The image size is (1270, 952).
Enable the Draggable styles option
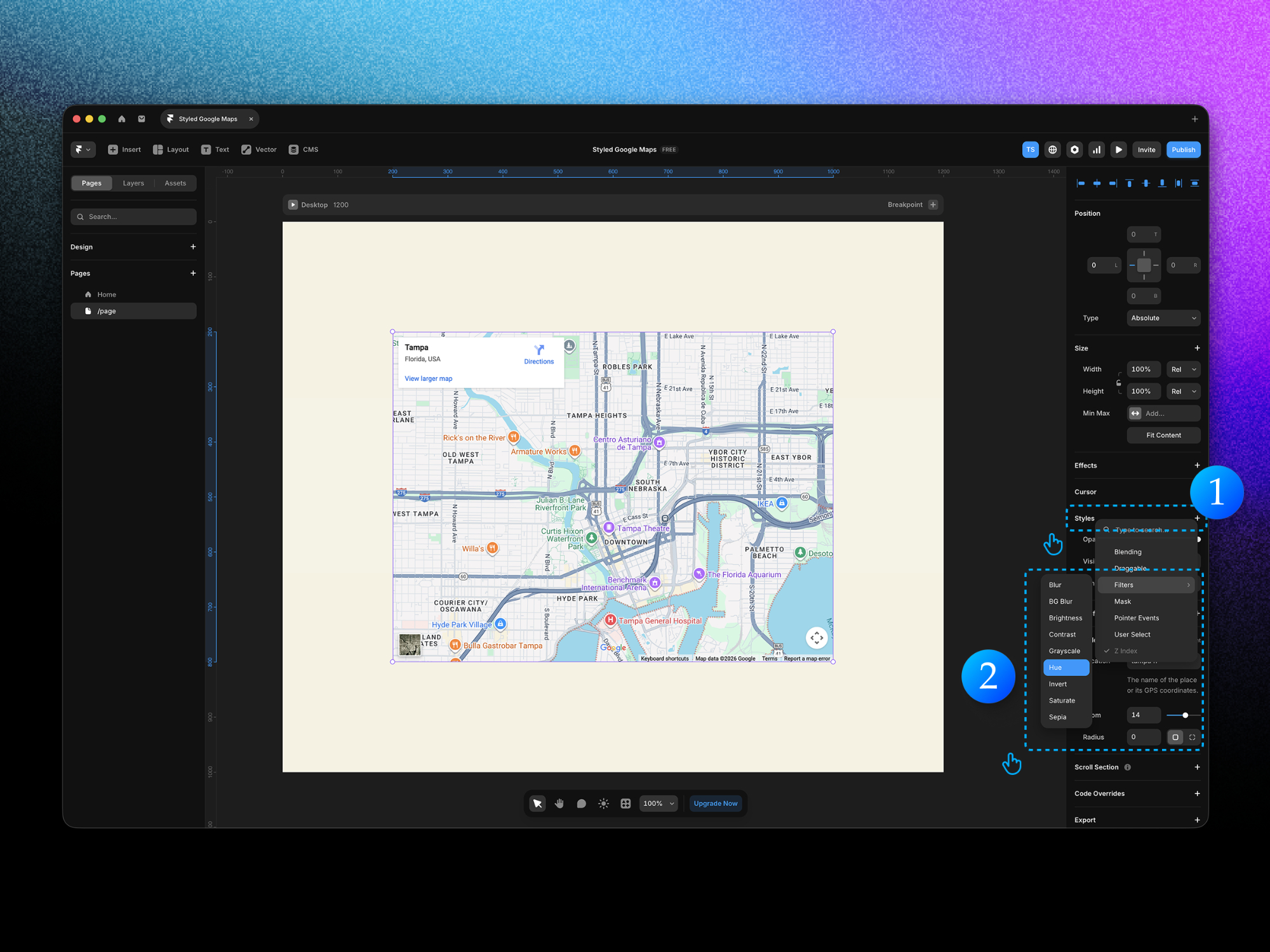(x=1130, y=568)
